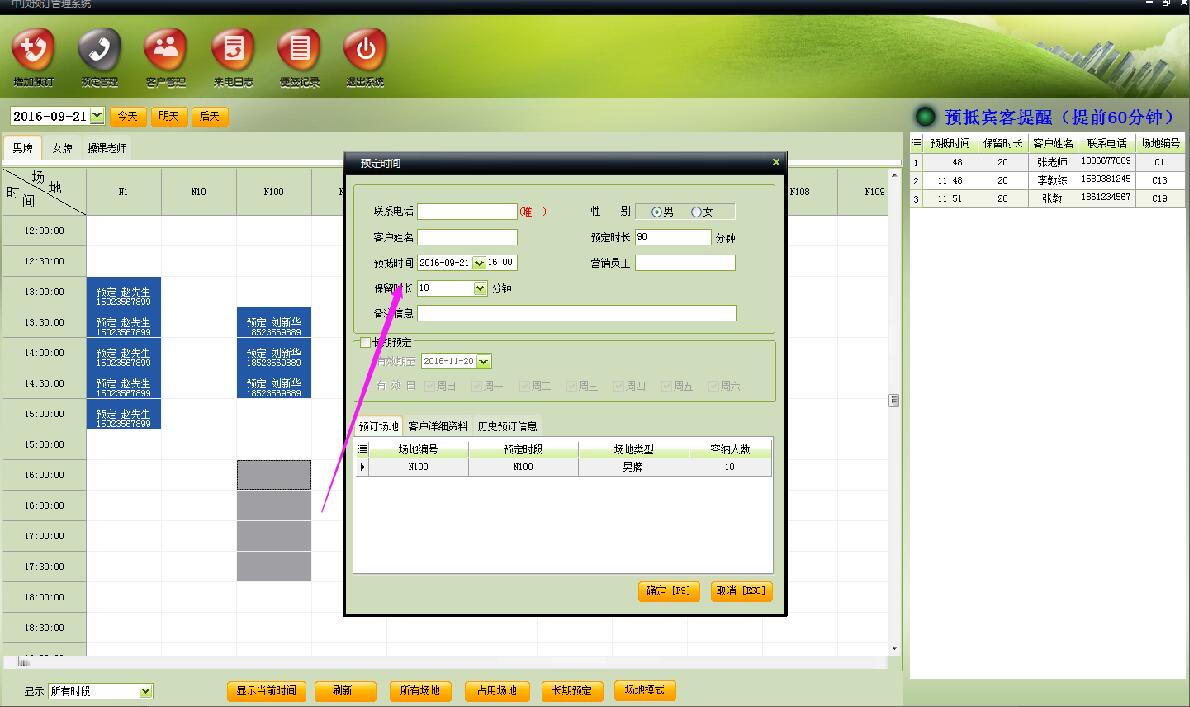
Task: Click the green indicator beside 预抵宾客提醒
Action: point(926,117)
